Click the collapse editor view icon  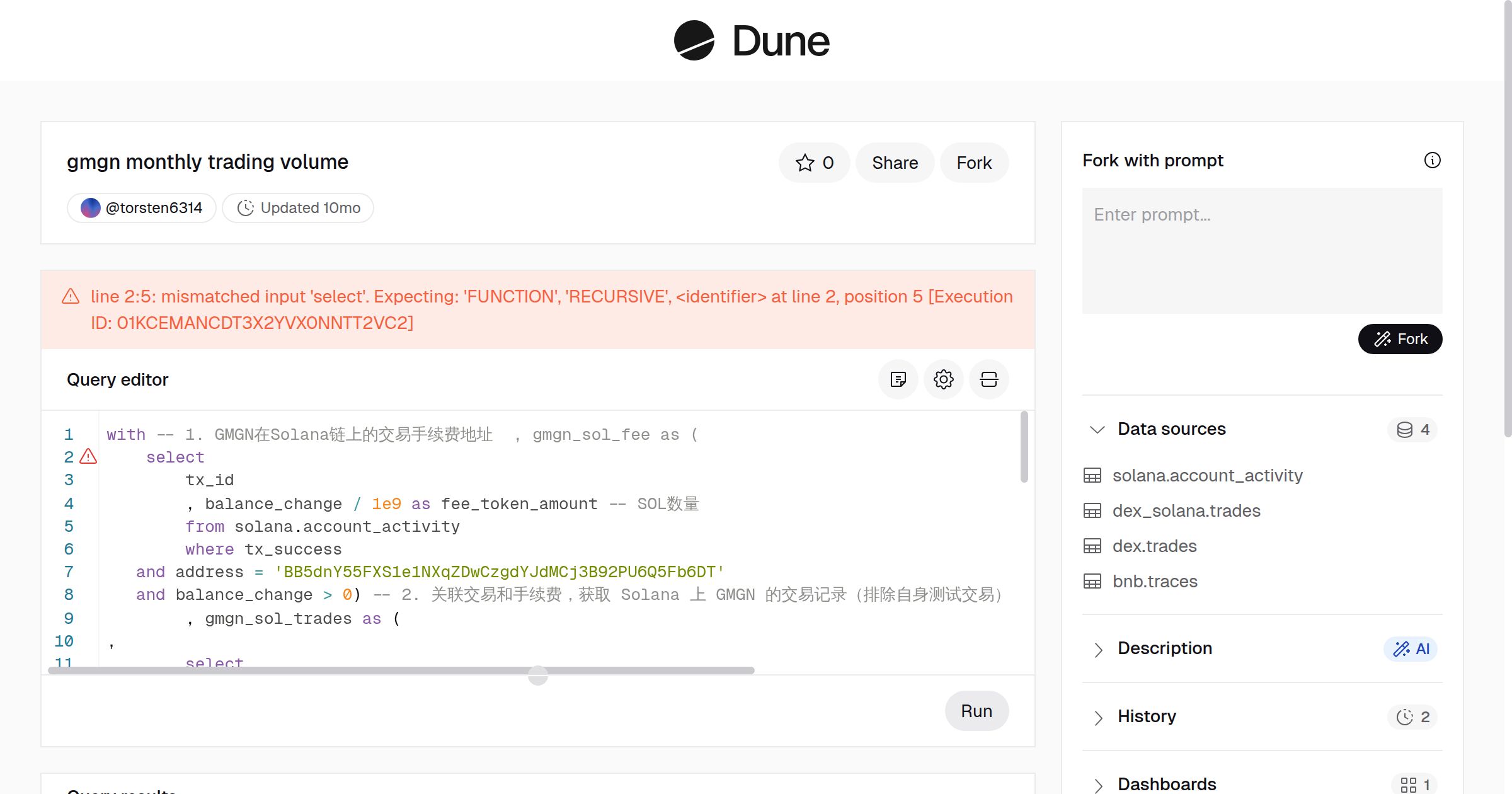[x=988, y=379]
